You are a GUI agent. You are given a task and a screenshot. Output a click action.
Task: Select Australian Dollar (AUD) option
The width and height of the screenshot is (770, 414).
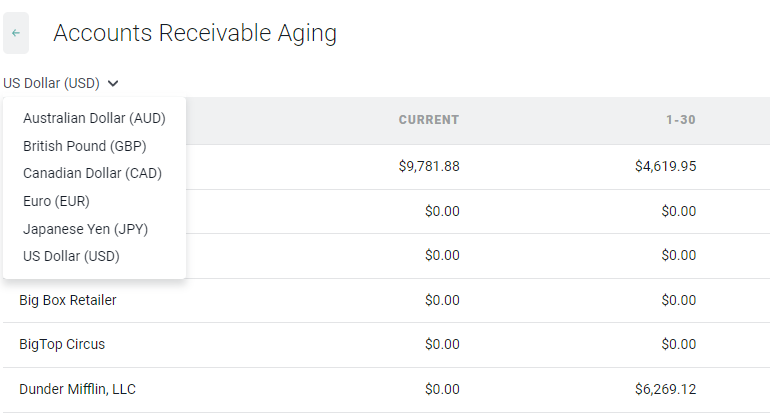pos(94,118)
